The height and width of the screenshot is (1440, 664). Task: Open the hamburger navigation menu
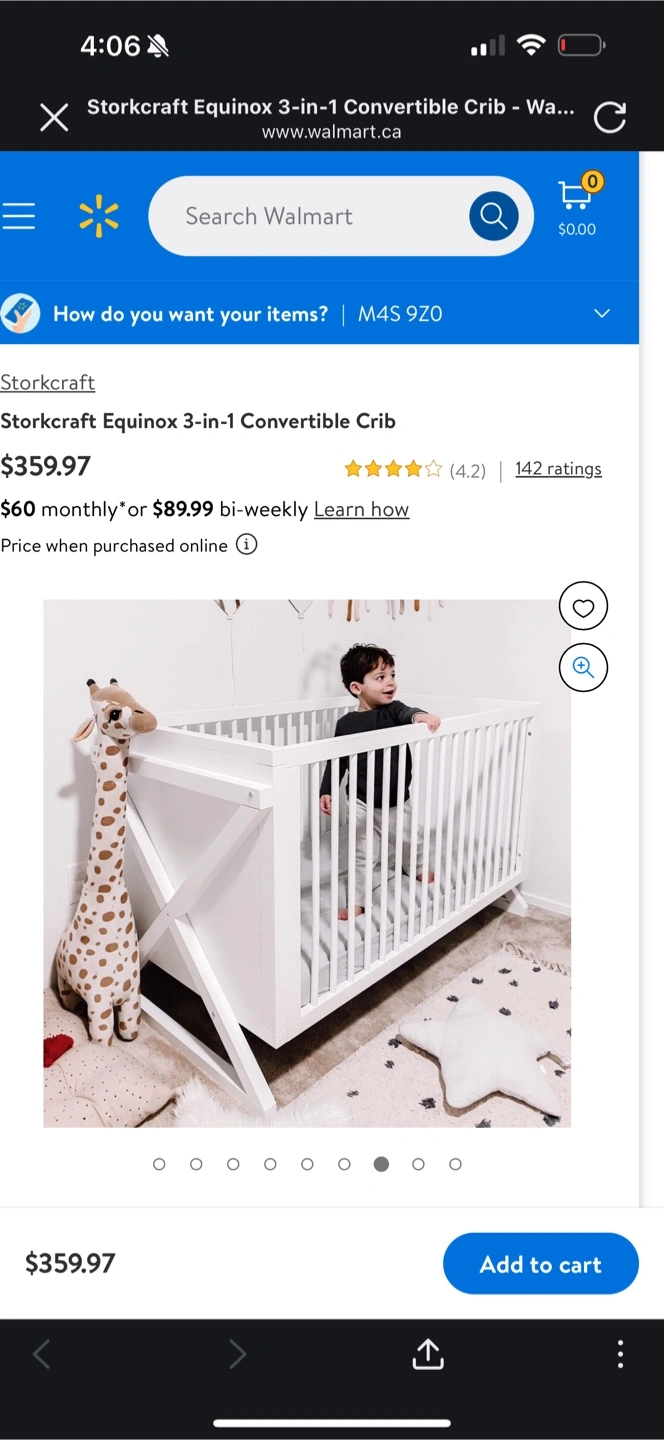(x=18, y=216)
